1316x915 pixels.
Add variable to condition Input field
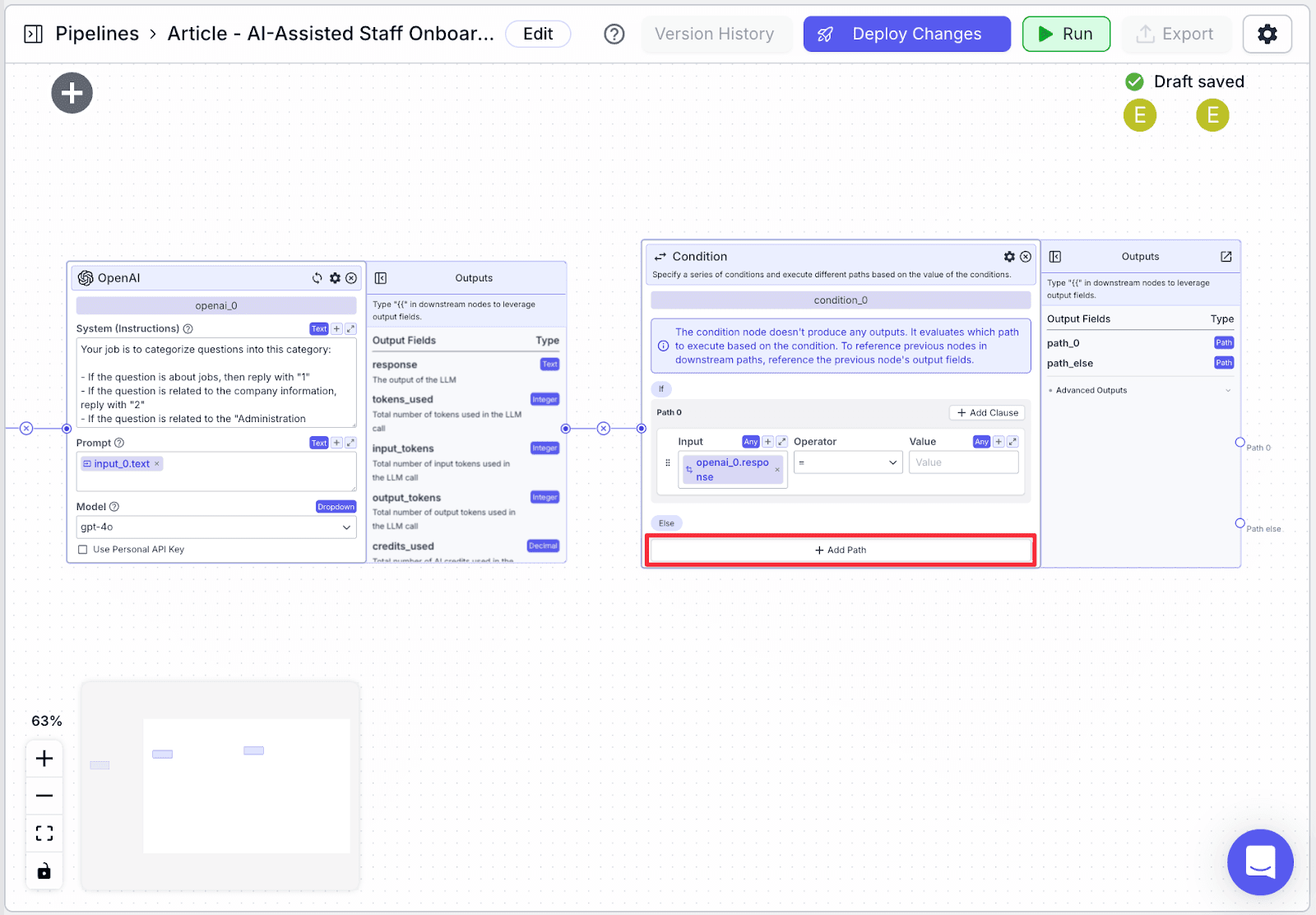pos(767,442)
